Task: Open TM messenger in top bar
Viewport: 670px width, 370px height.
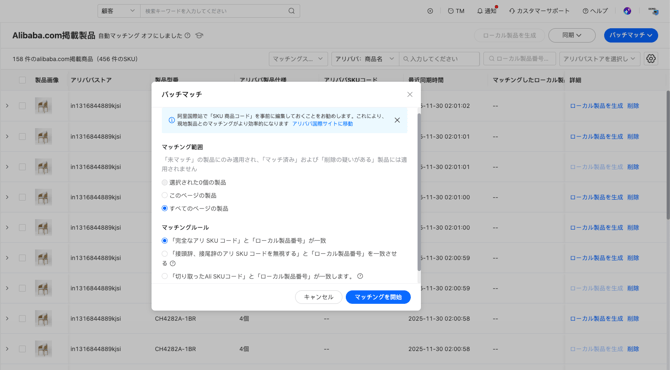Action: click(x=456, y=11)
